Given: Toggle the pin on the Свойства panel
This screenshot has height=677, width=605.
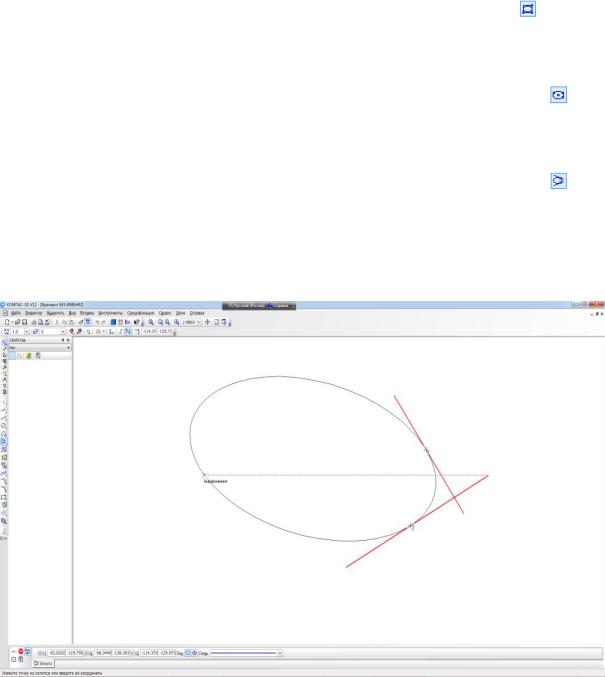Looking at the screenshot, I should (63, 341).
